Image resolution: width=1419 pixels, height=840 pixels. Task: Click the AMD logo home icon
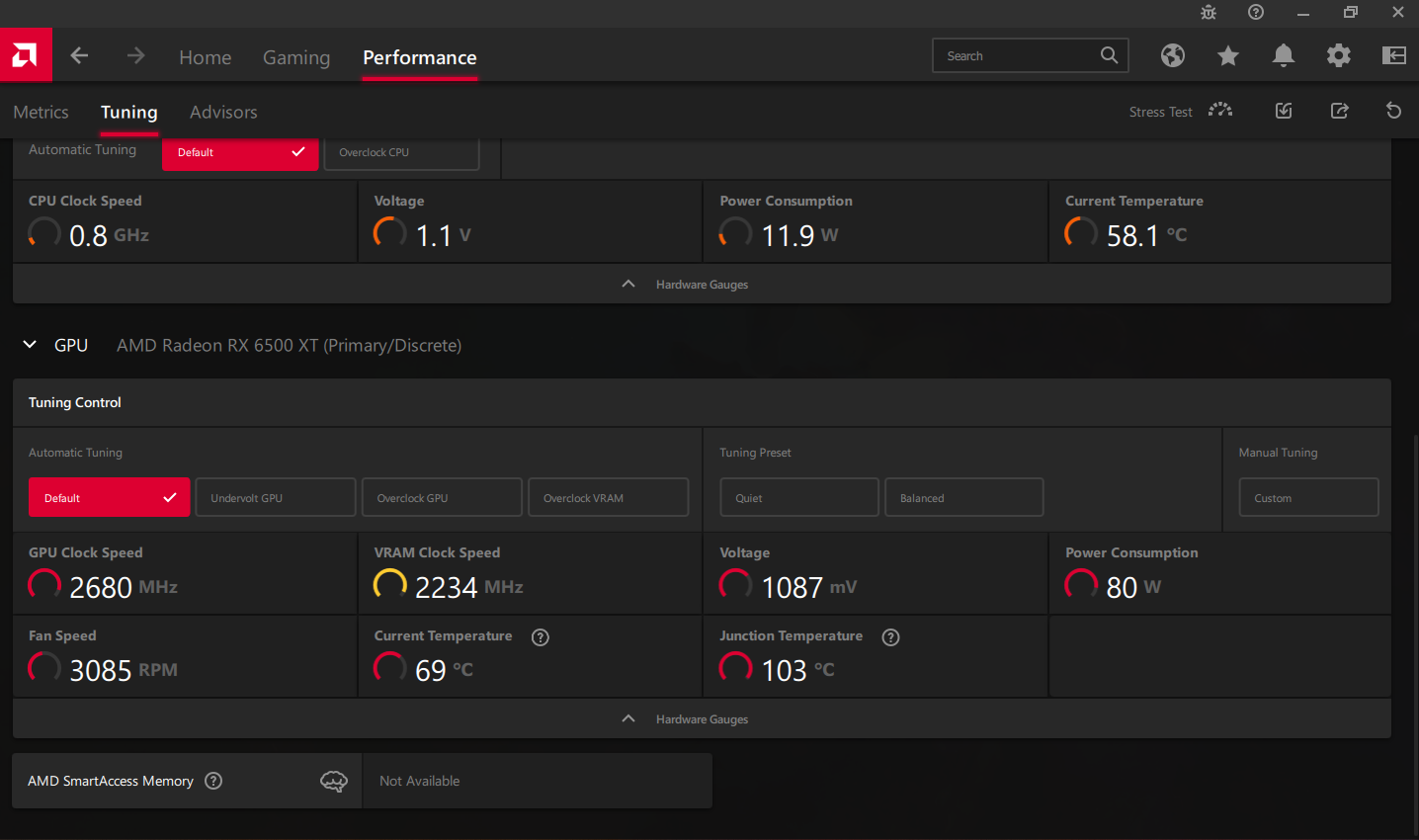click(26, 55)
